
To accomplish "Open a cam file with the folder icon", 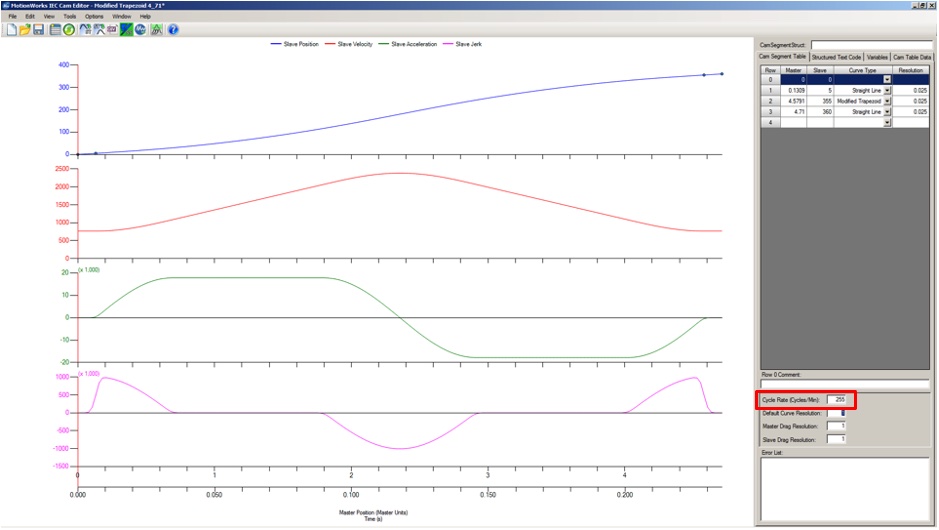I will tap(25, 29).
